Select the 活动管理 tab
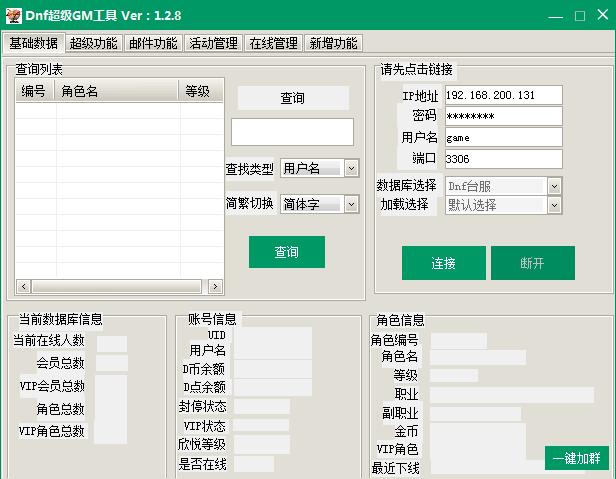This screenshot has height=479, width=616. tap(213, 43)
